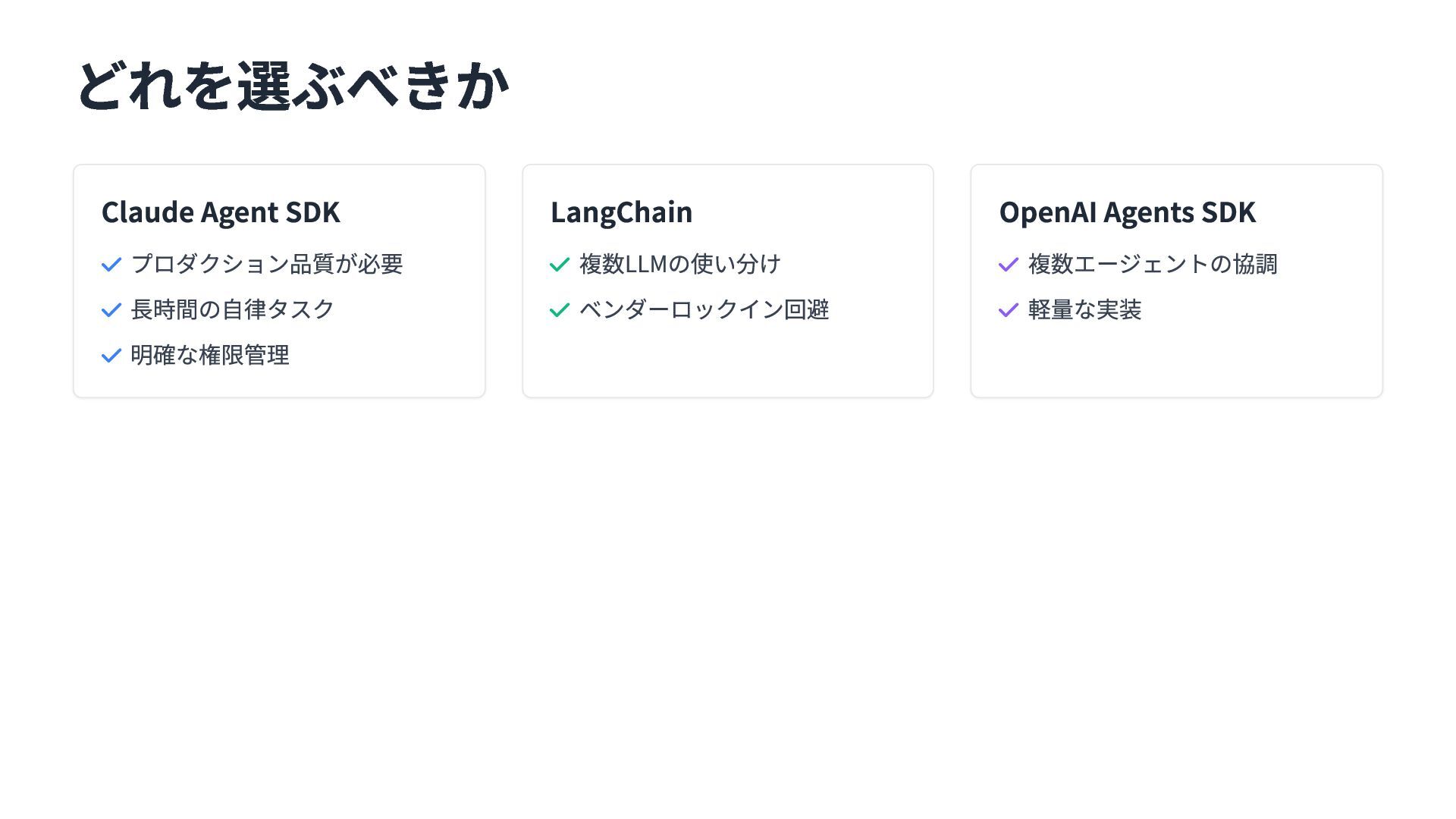Click purple checkmark beside 軽量な実装
The width and height of the screenshot is (1456, 819).
coord(1009,310)
